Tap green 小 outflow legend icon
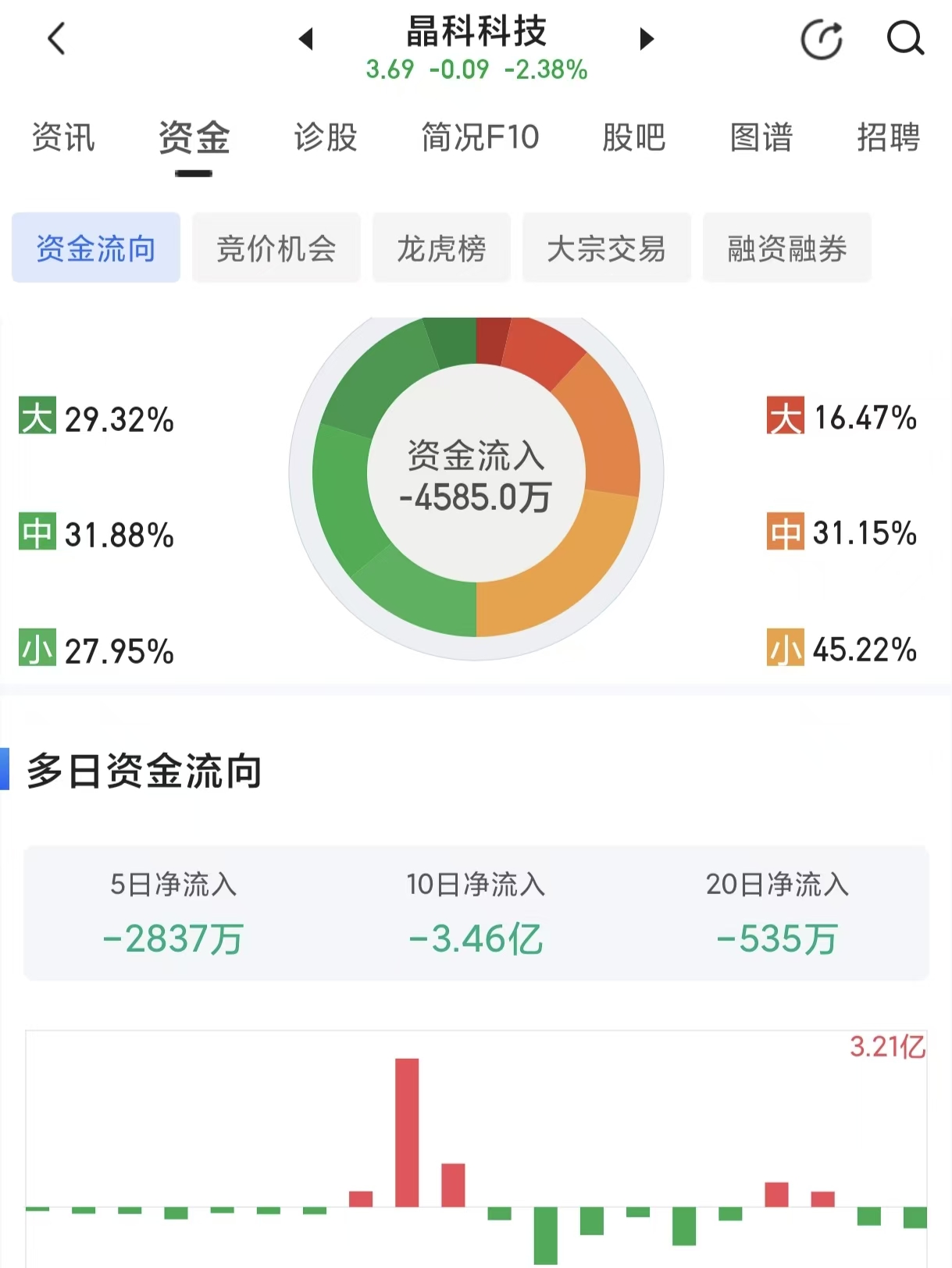 pos(37,647)
